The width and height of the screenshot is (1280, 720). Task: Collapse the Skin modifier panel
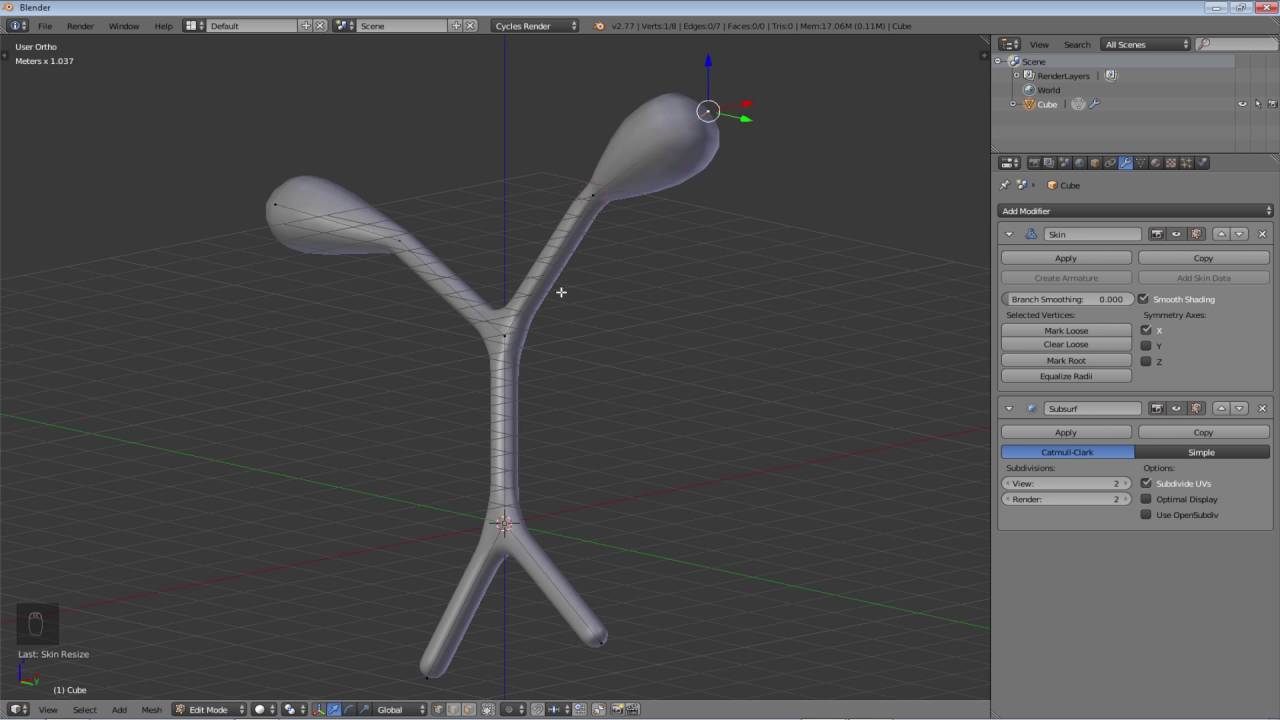(x=1008, y=234)
